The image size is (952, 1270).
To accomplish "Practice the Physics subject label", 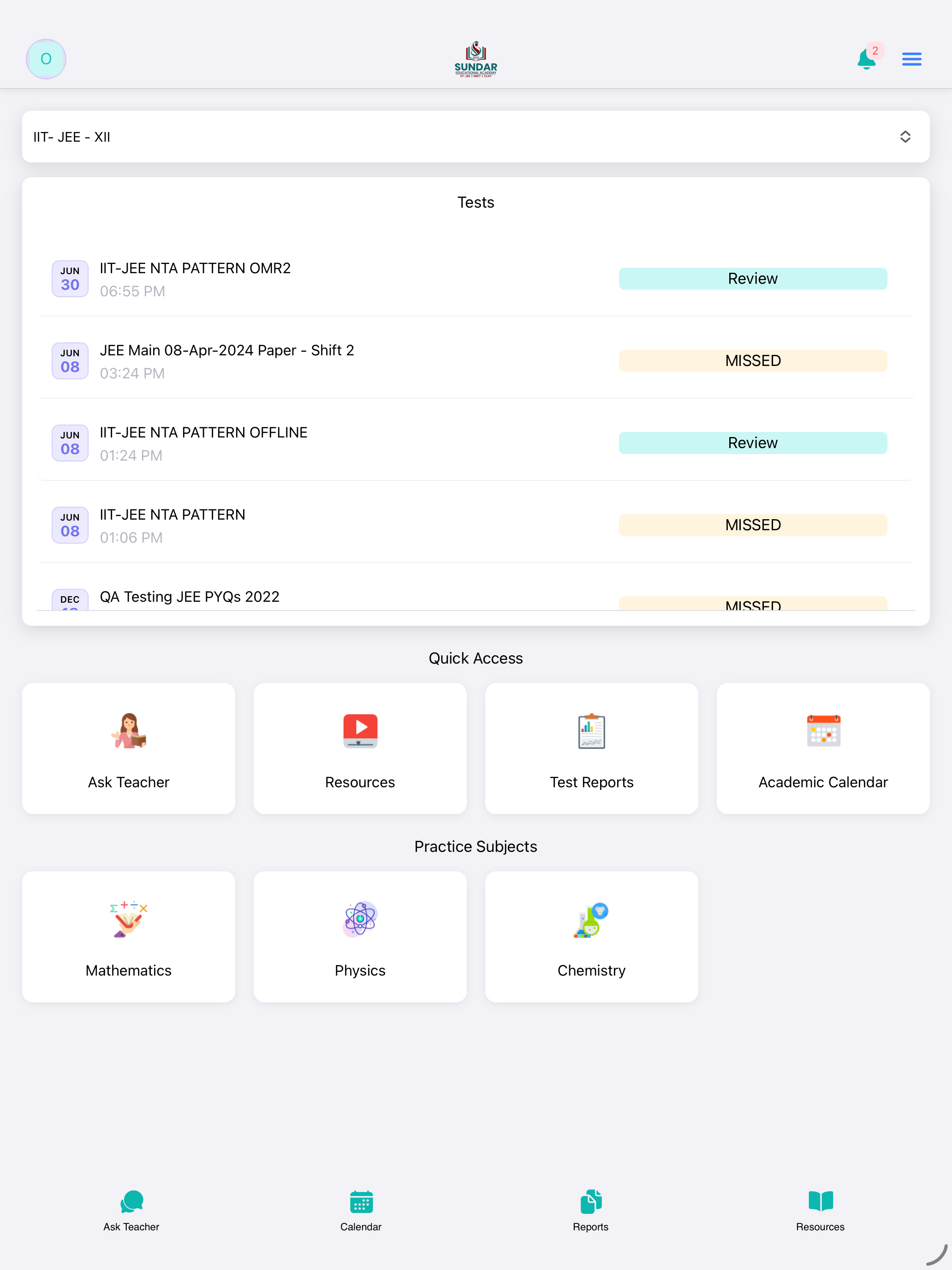I will [x=360, y=970].
